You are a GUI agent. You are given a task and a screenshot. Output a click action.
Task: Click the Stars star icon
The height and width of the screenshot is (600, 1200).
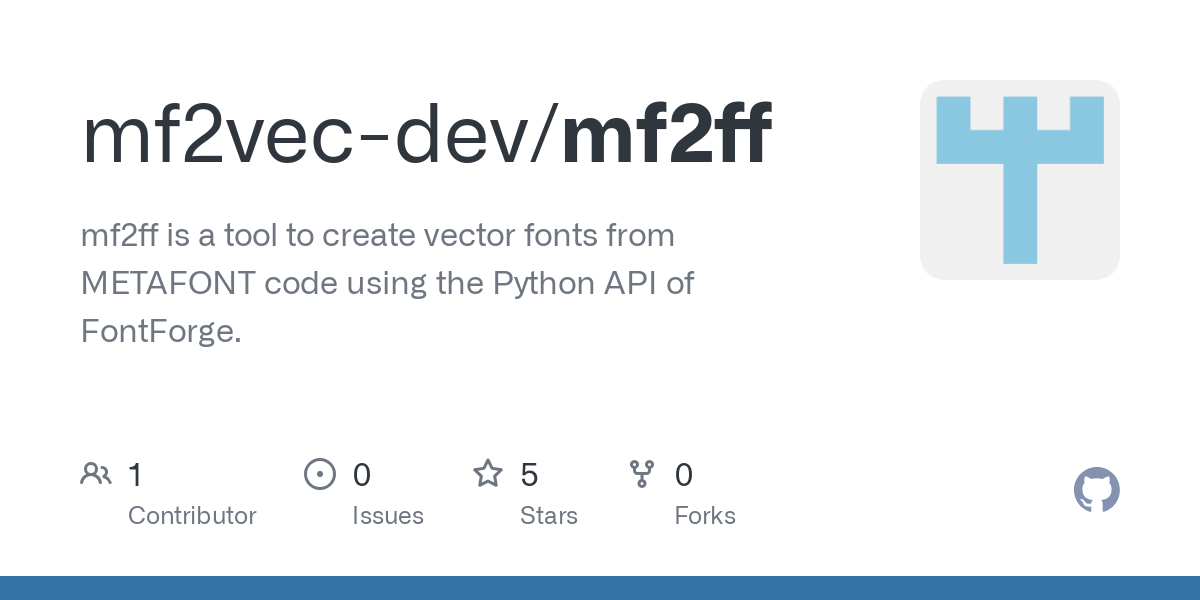(487, 474)
